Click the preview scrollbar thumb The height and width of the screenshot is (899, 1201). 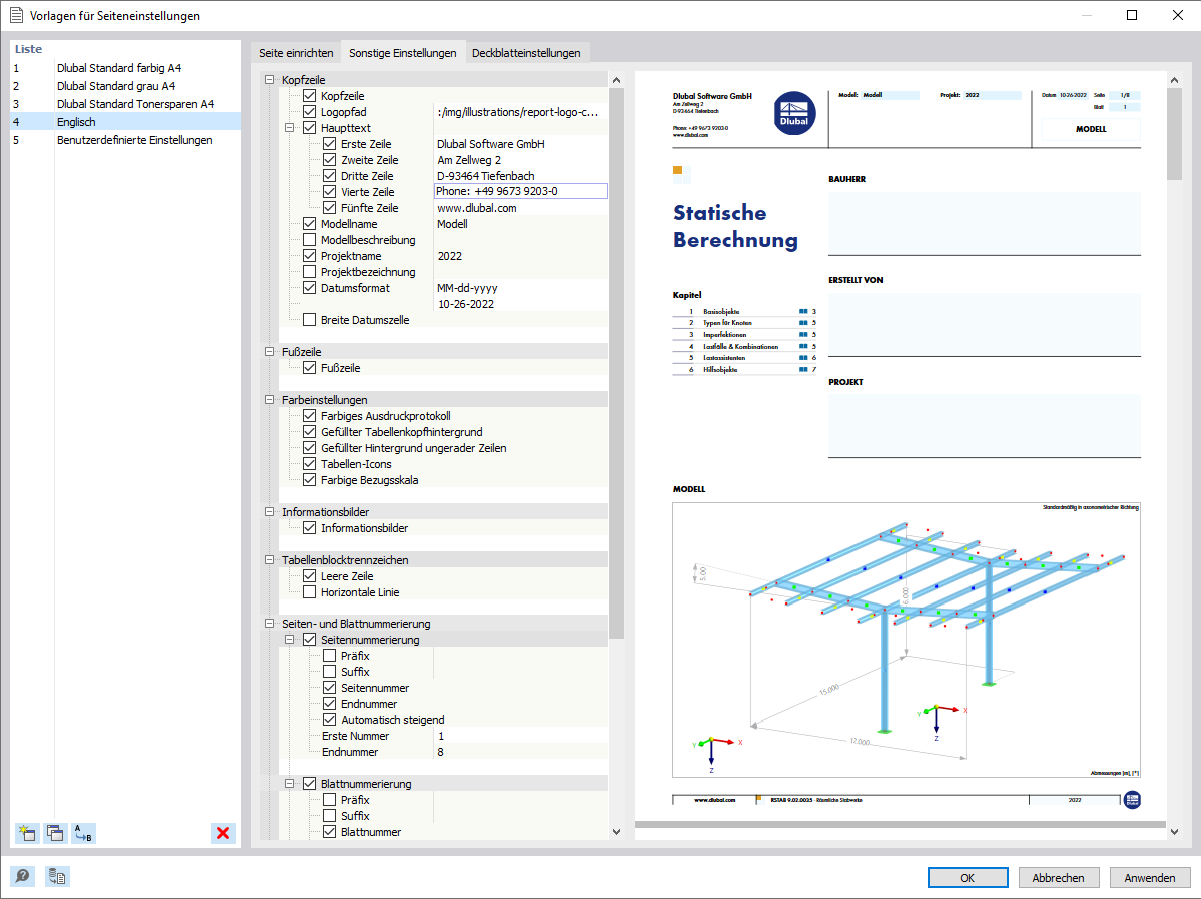click(1175, 134)
